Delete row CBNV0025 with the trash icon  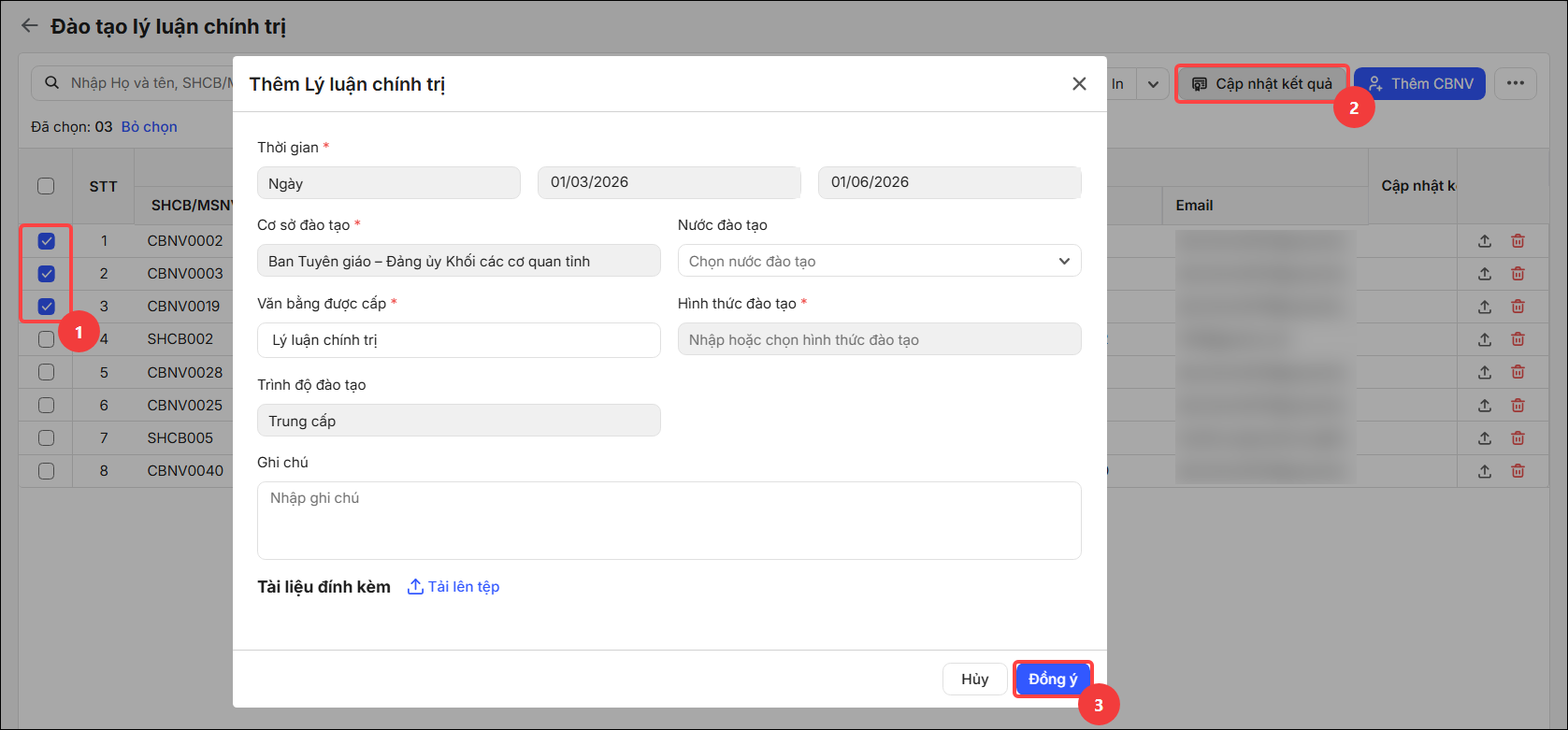tap(1518, 406)
